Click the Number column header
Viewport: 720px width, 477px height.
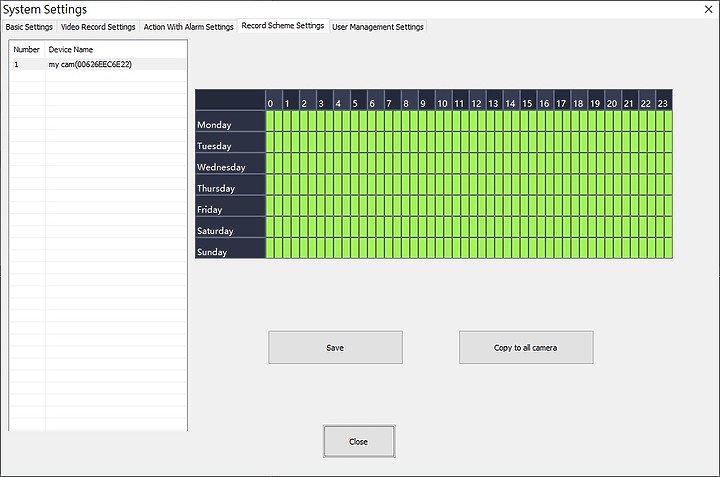[x=27, y=49]
